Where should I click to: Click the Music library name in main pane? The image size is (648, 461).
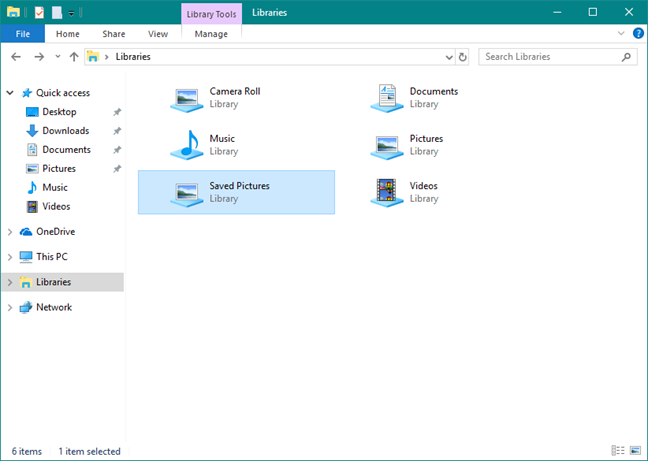pos(222,138)
